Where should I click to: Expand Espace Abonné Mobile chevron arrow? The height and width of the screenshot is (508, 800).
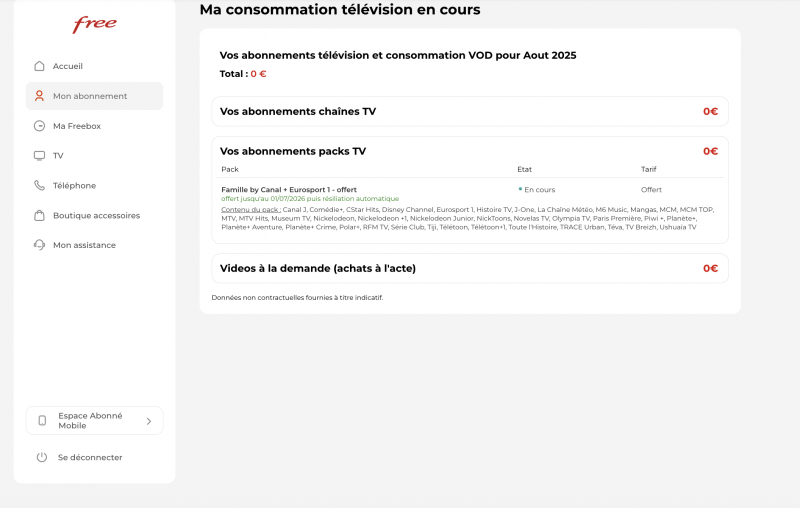[149, 421]
